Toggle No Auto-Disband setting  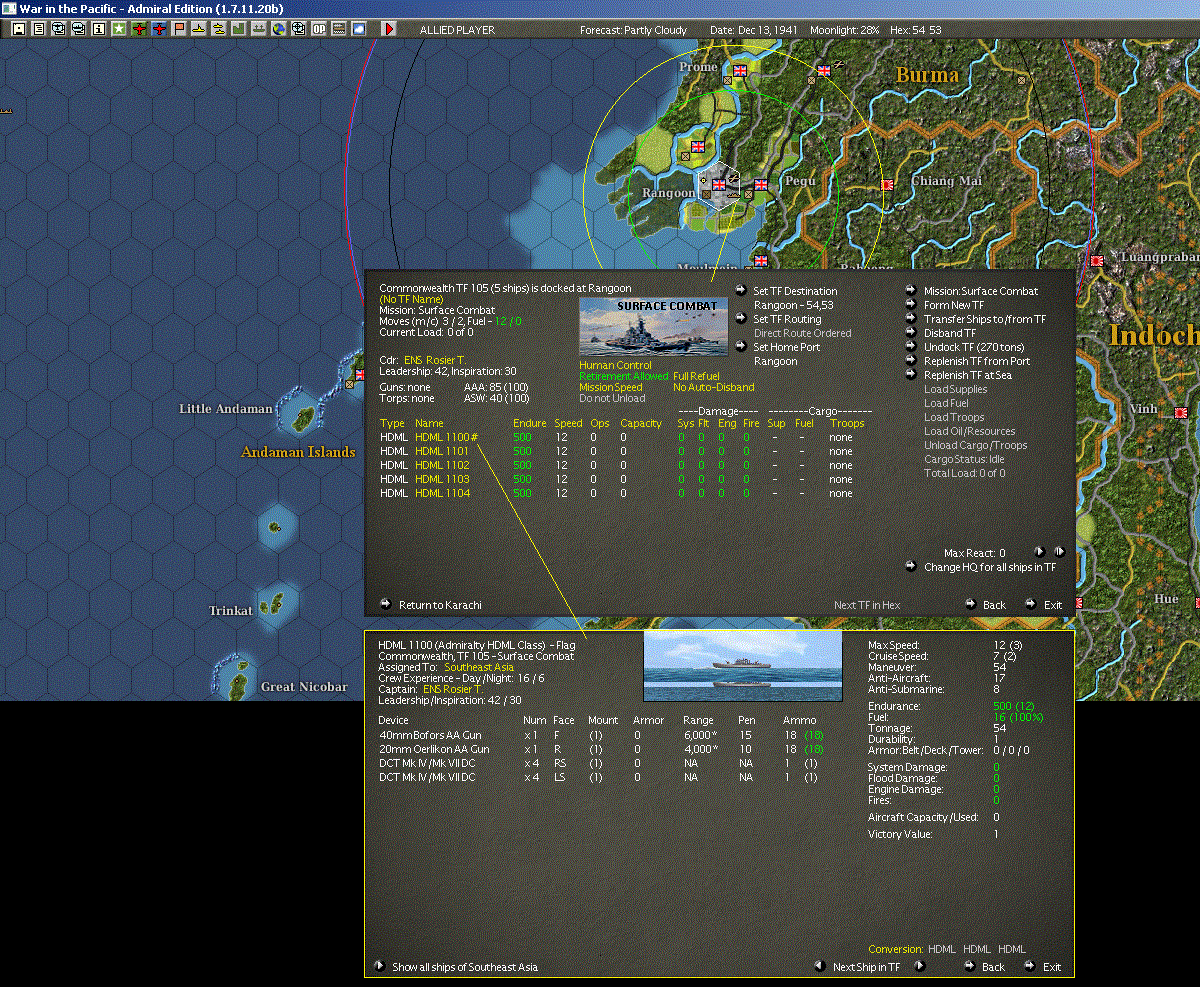[714, 387]
